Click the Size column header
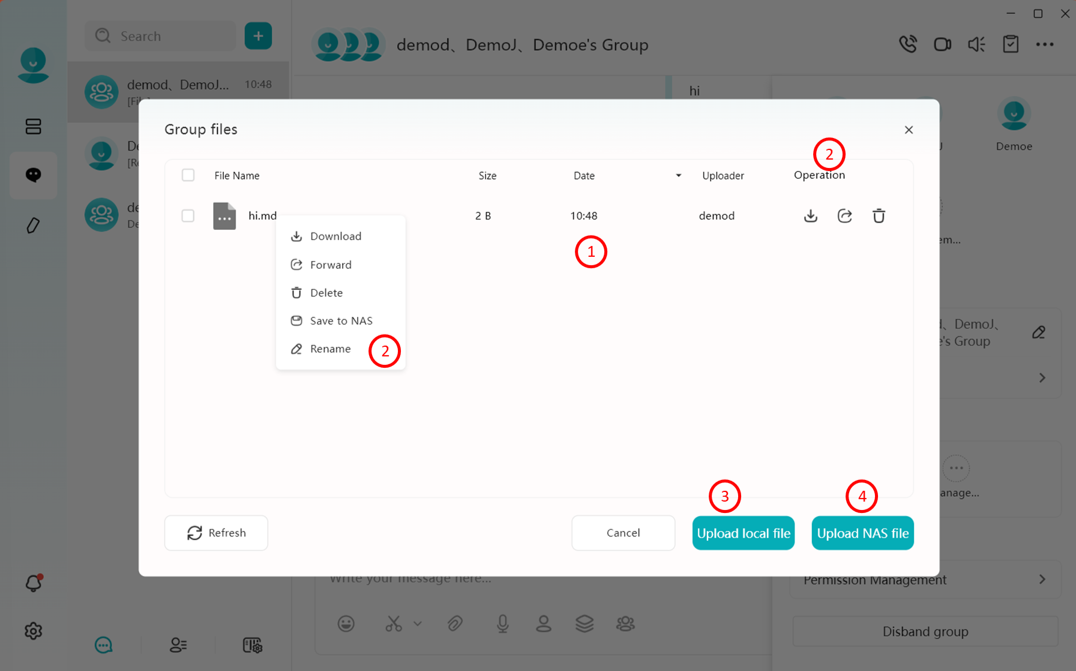Screen dimensions: 1076x671 point(487,176)
